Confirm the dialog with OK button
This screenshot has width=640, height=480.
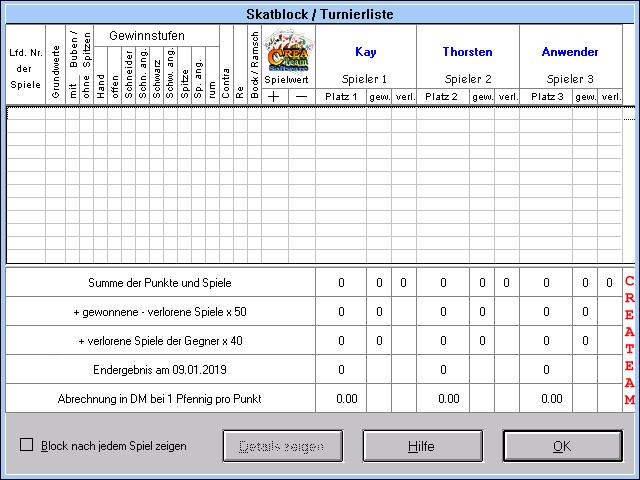click(562, 446)
